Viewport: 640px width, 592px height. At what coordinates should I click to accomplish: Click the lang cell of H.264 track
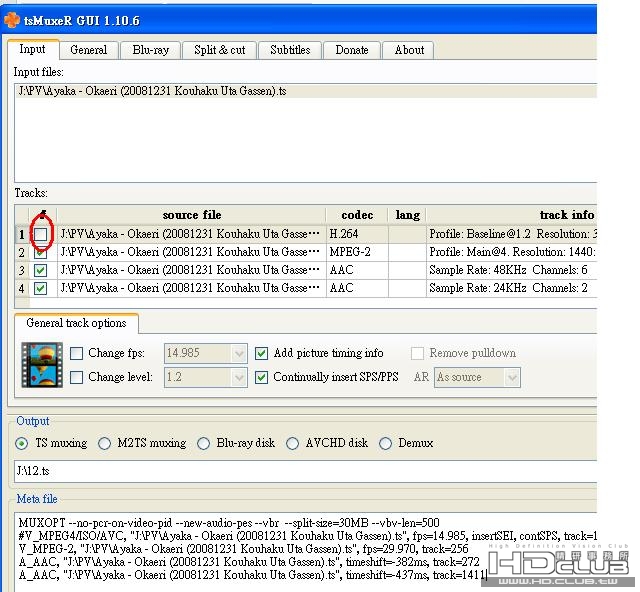pyautogui.click(x=407, y=234)
